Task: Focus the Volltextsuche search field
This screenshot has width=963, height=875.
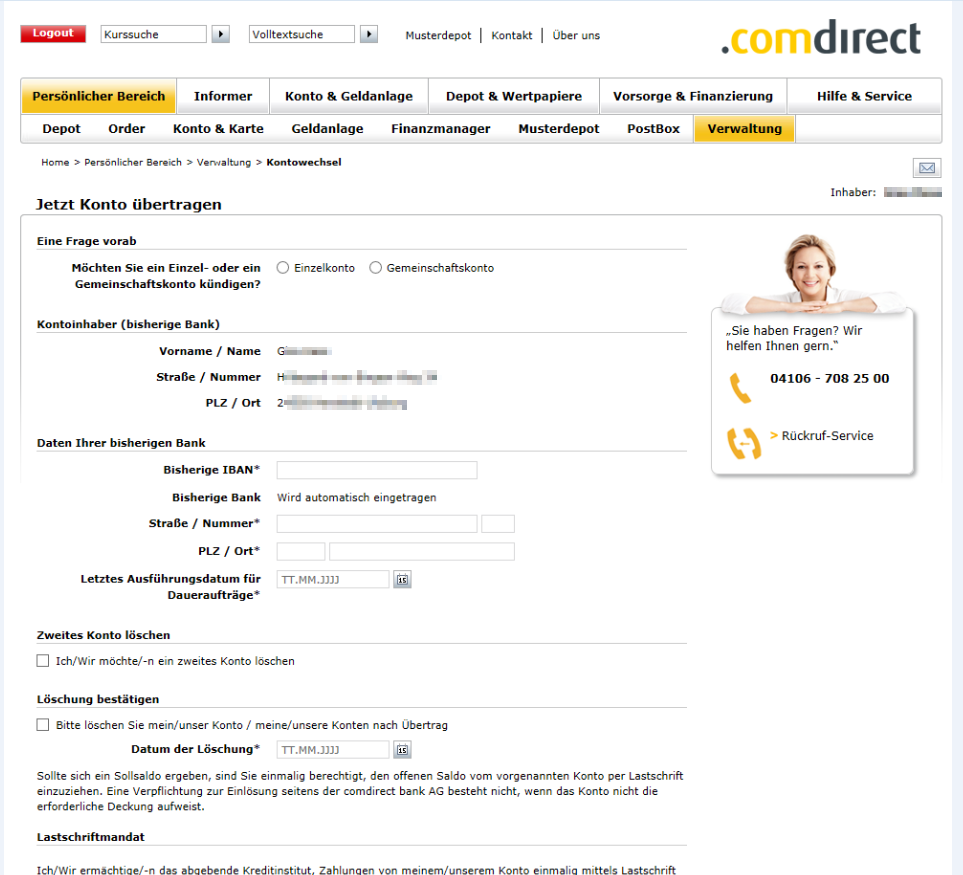Action: point(302,34)
